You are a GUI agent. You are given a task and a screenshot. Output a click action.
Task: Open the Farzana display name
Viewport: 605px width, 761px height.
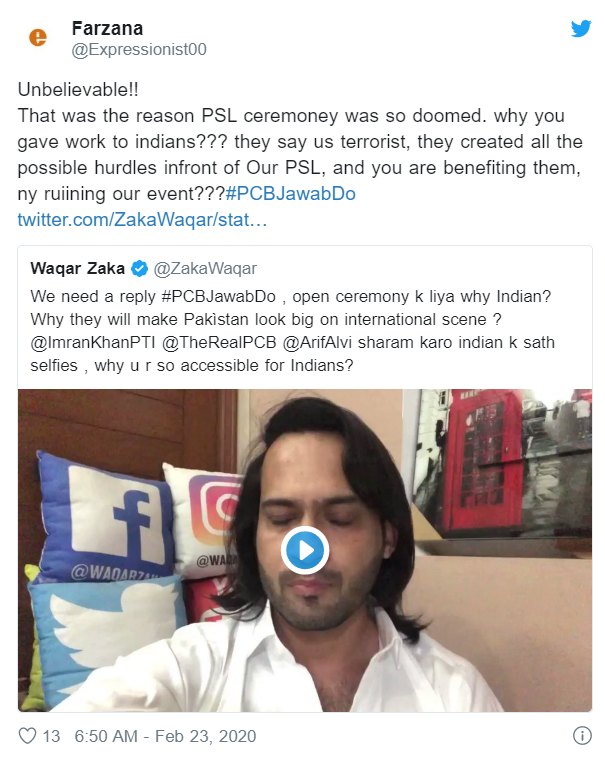(107, 29)
